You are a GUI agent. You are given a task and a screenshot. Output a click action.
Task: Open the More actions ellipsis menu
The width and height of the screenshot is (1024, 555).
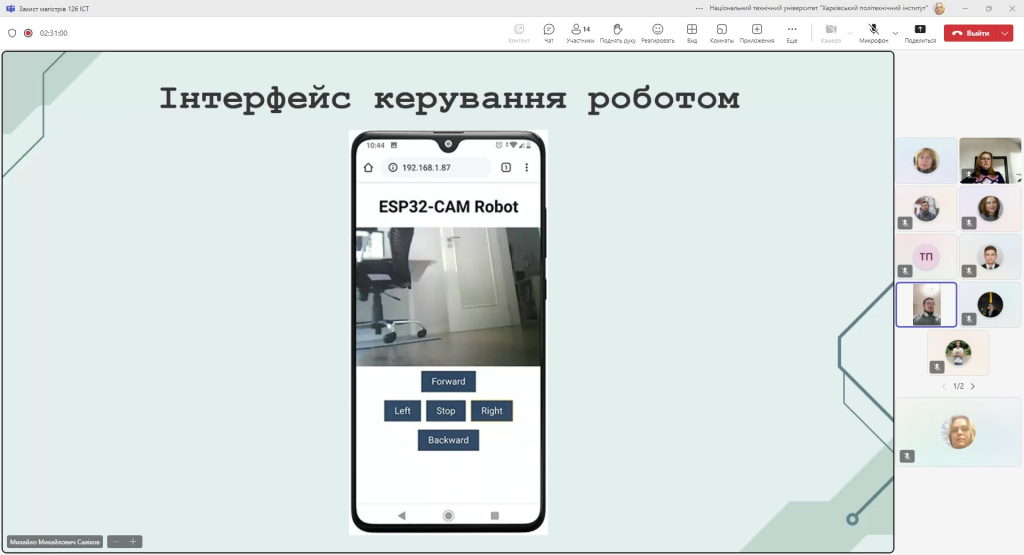pos(792,33)
